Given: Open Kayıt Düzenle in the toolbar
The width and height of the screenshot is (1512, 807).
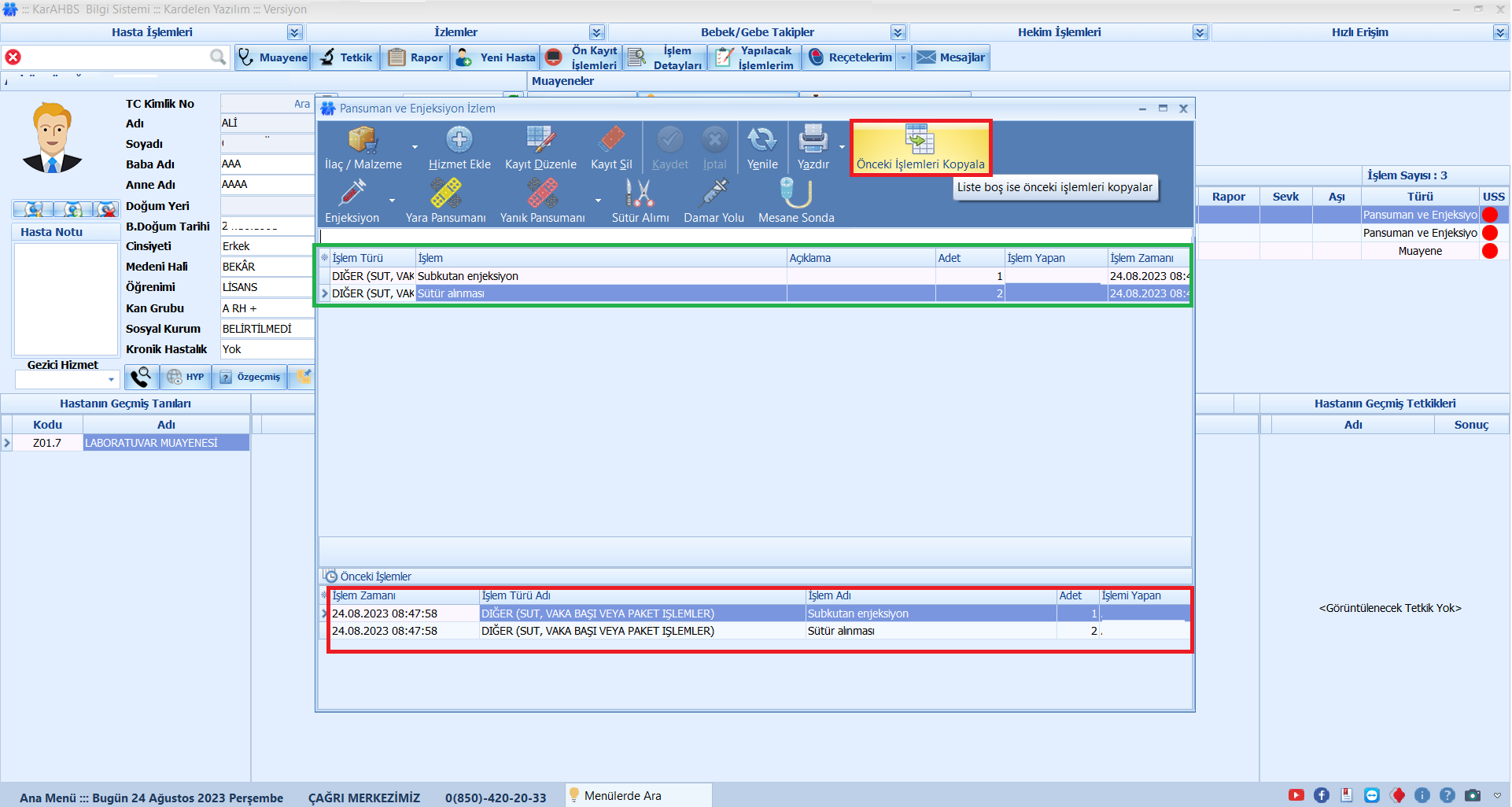Looking at the screenshot, I should 540,148.
